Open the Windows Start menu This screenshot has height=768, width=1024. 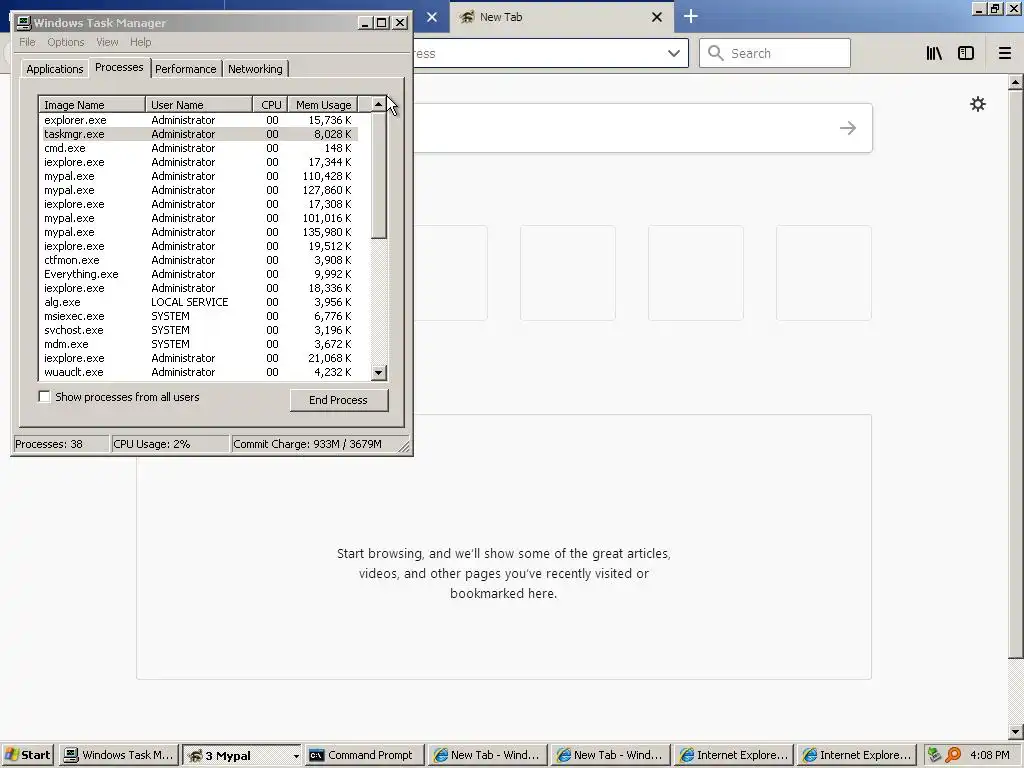[x=28, y=755]
